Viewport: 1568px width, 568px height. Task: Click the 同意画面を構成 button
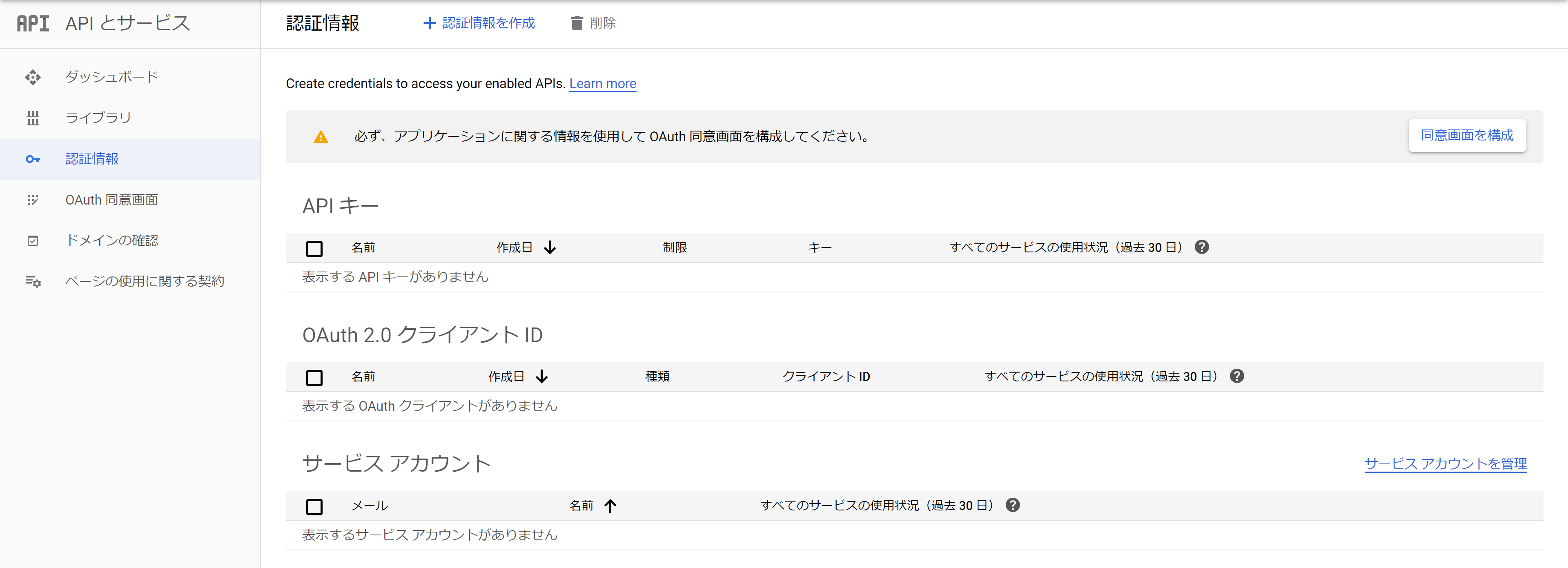point(1467,135)
